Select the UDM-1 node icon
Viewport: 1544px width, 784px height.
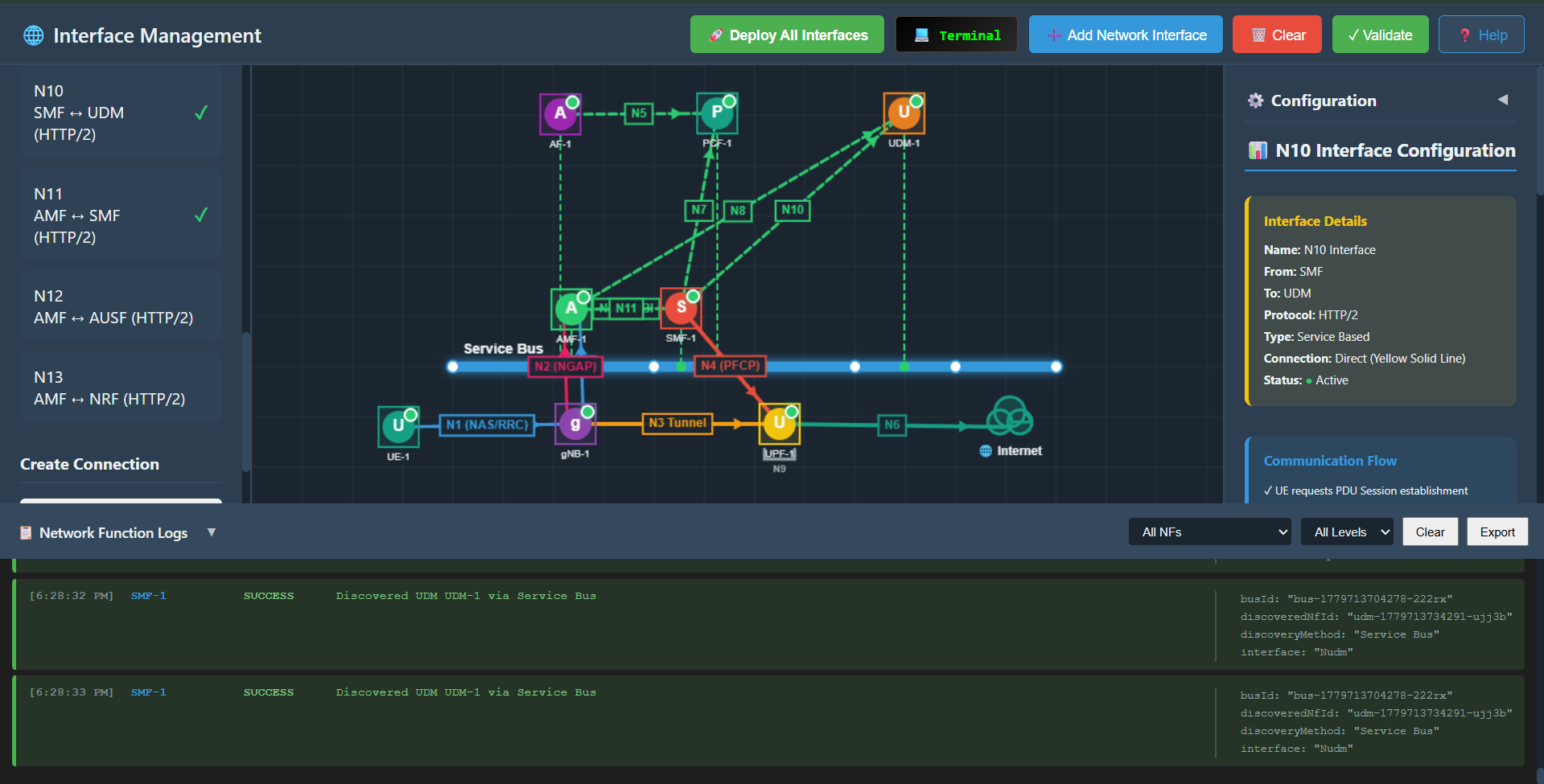pos(904,113)
